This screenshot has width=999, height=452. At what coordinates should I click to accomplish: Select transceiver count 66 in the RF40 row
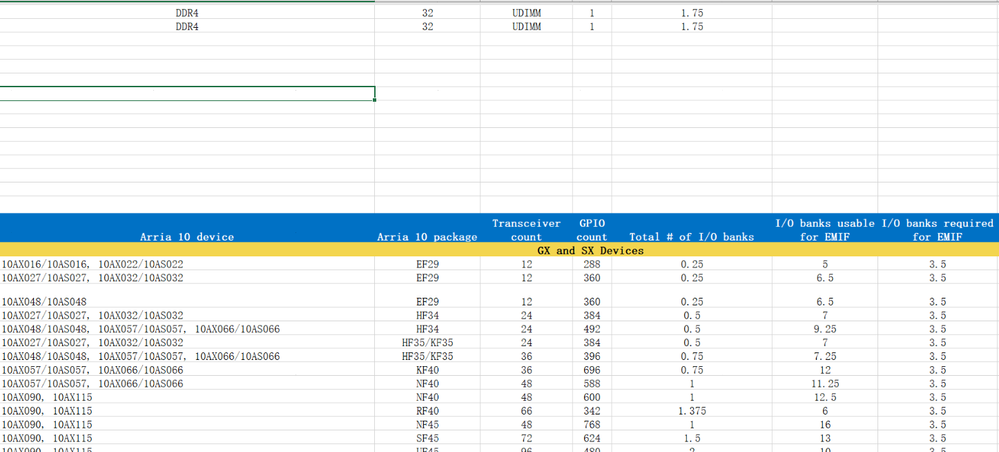coord(526,411)
